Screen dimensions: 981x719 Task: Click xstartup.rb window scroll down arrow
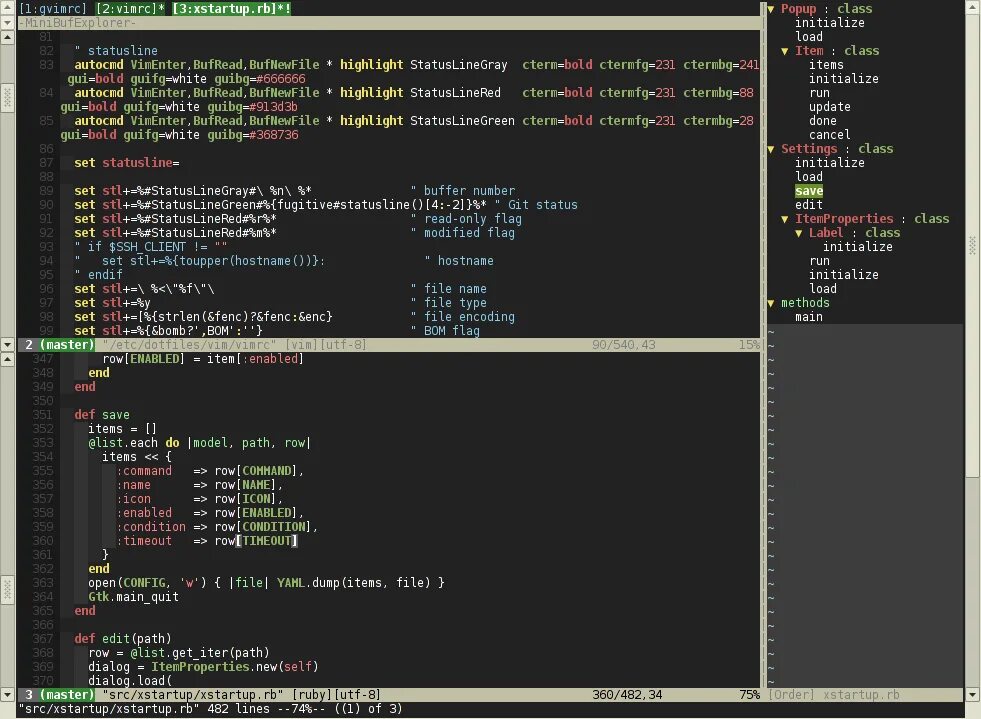click(x=8, y=695)
